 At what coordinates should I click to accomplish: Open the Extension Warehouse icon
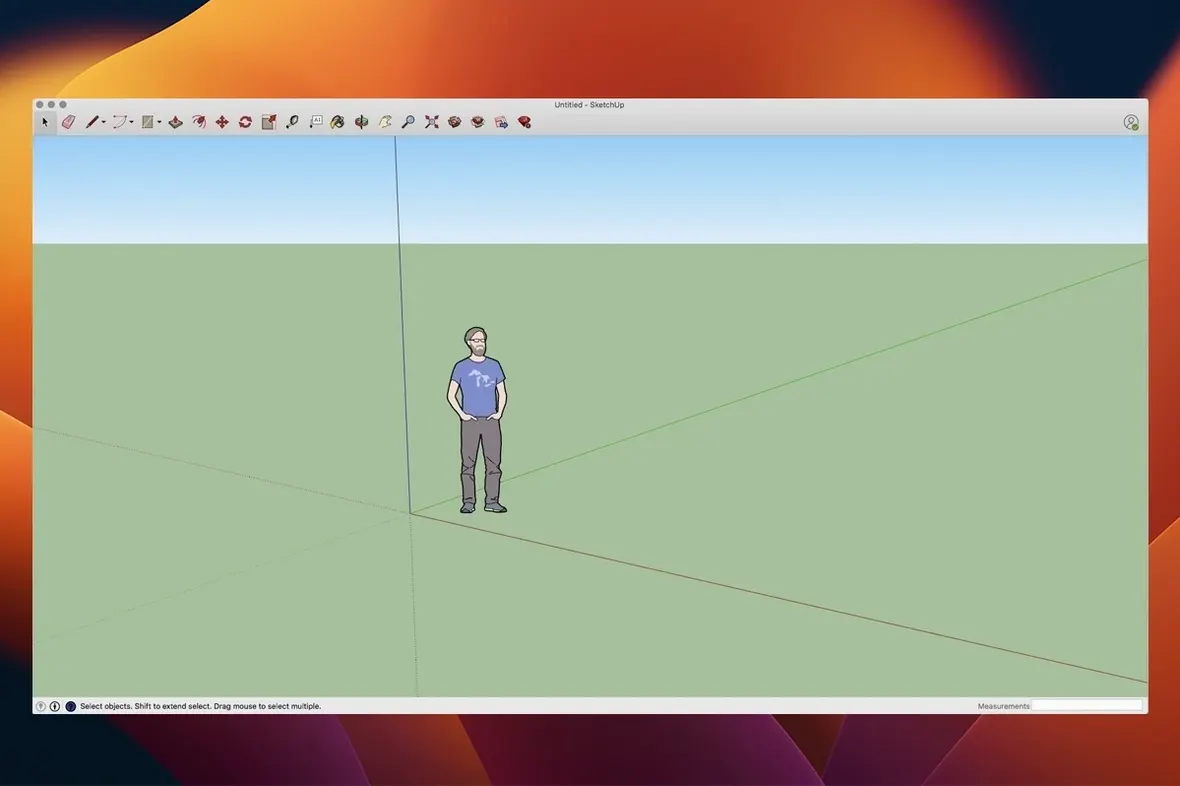pos(478,122)
